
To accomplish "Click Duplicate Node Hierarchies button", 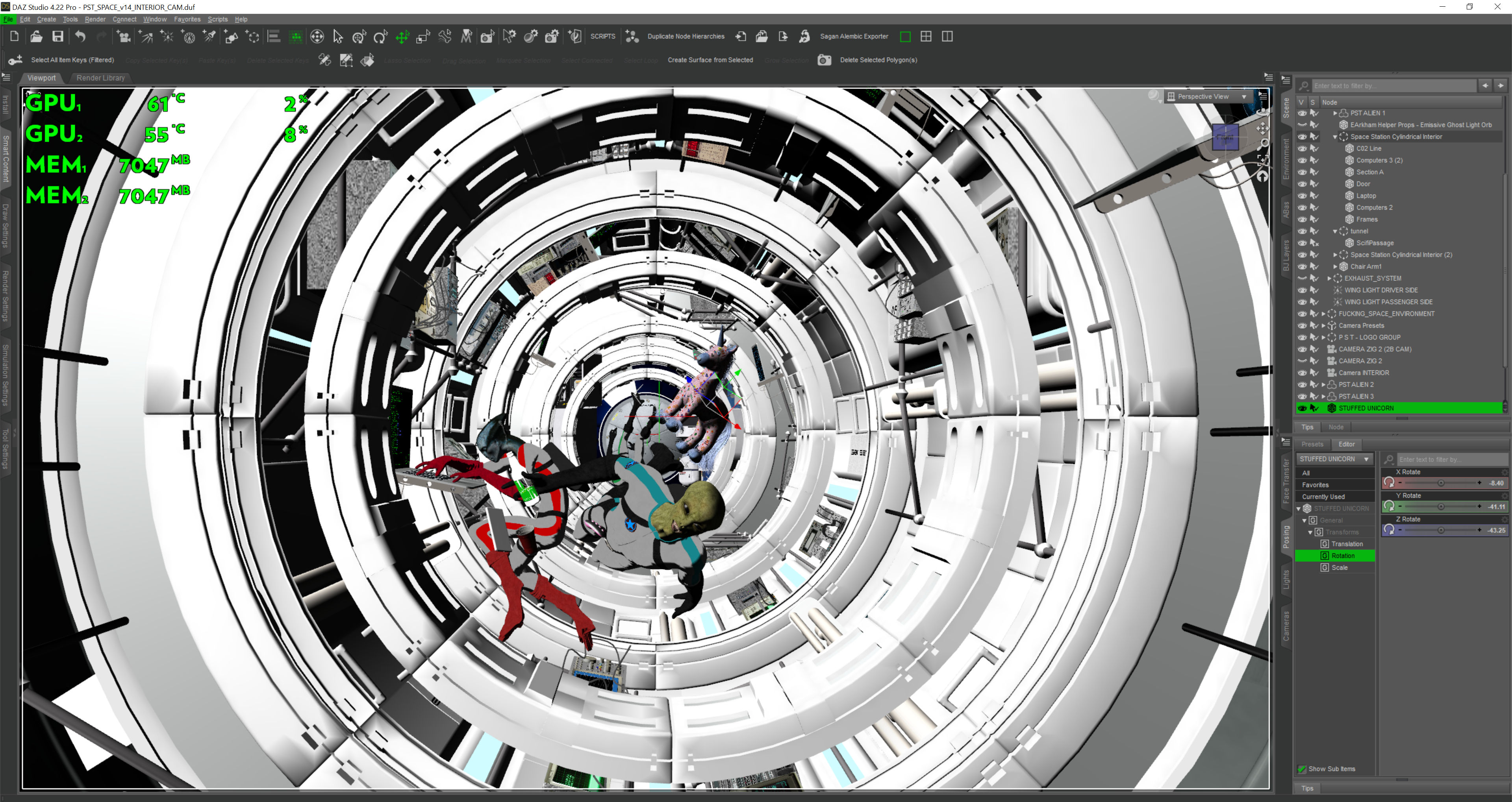I will point(686,36).
